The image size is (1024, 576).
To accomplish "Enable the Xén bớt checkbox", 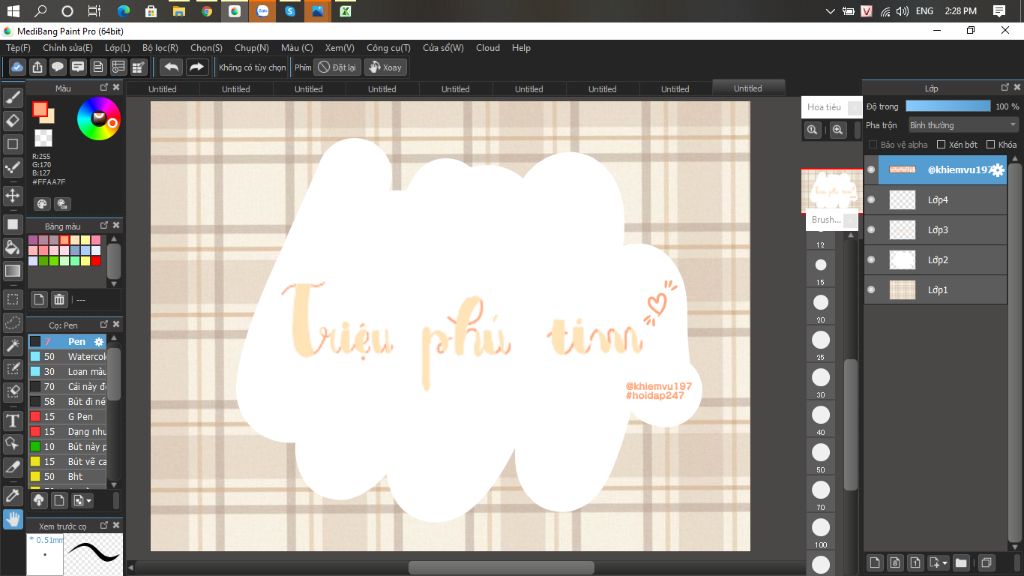I will [941, 145].
